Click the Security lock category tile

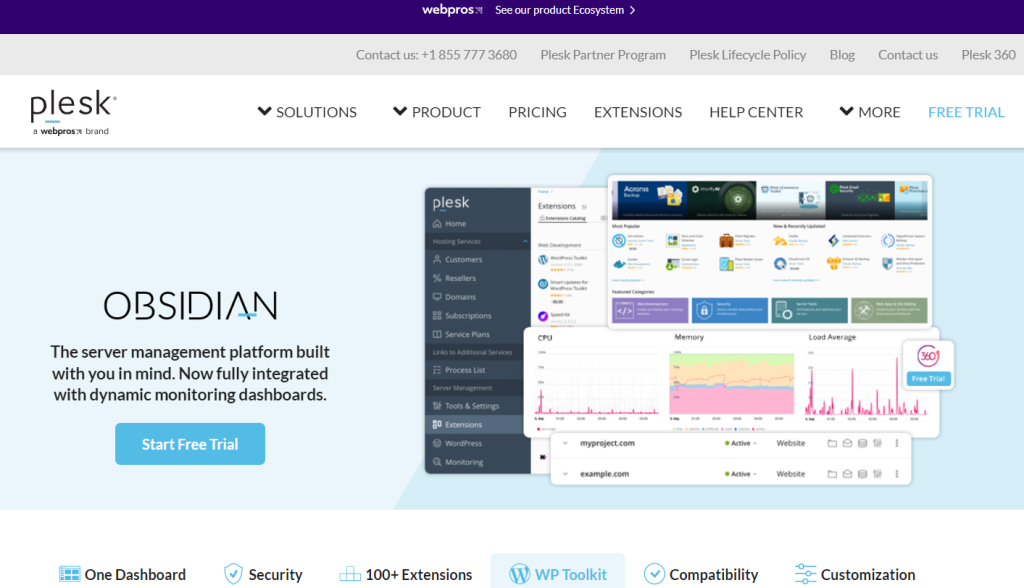pos(729,310)
